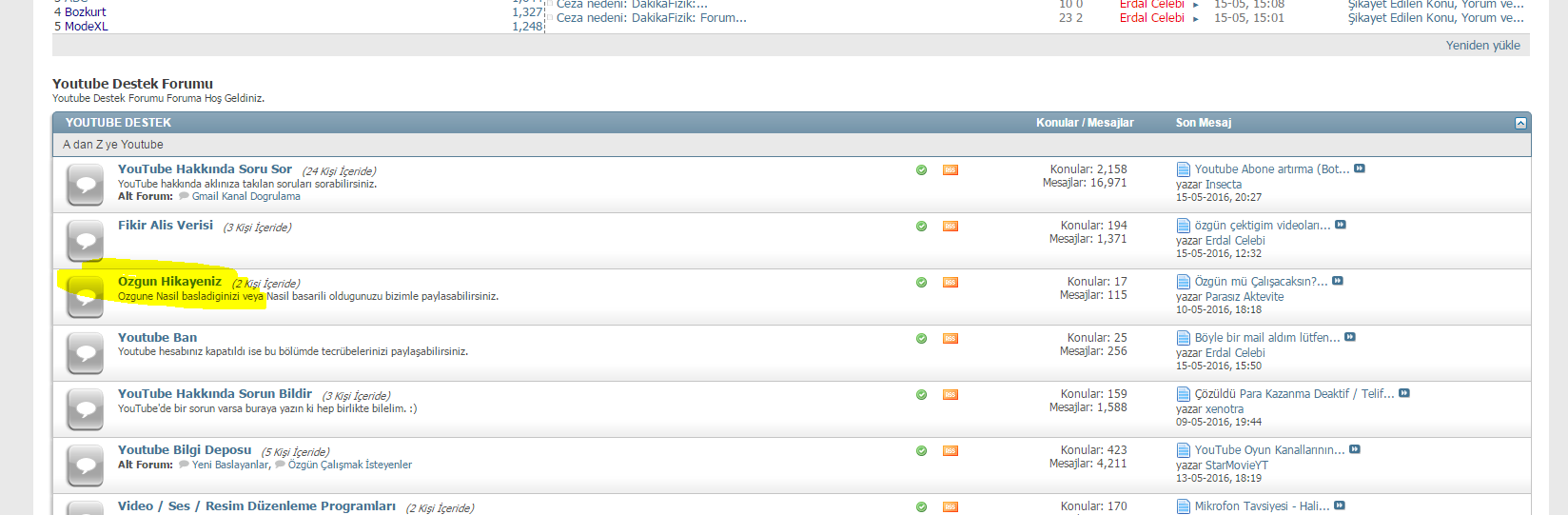This screenshot has width=1568, height=515.
Task: Open the Gmail Kanal Dogrulama subforum
Action: click(246, 196)
